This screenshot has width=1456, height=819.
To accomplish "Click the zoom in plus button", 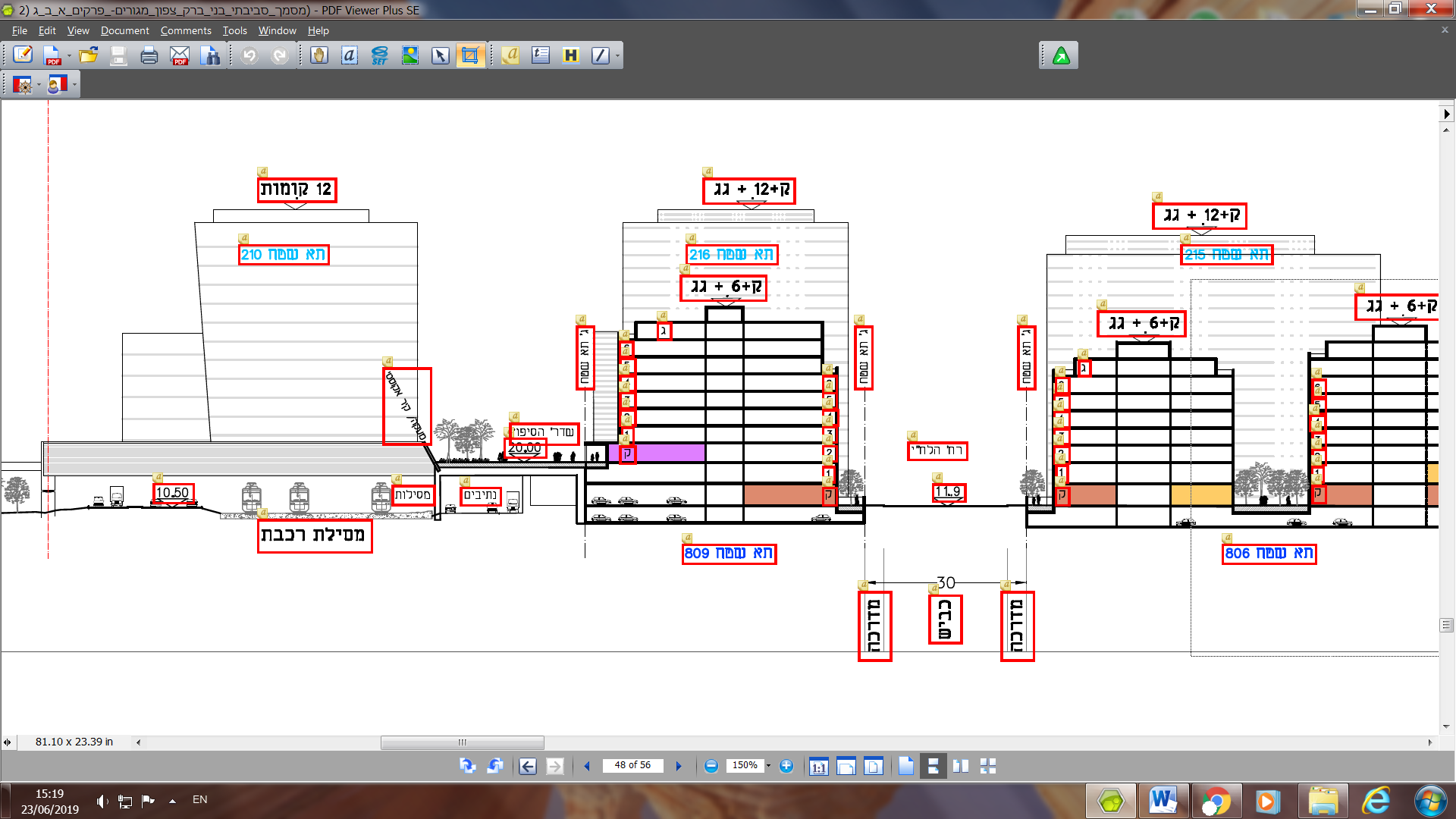I will coord(786,766).
